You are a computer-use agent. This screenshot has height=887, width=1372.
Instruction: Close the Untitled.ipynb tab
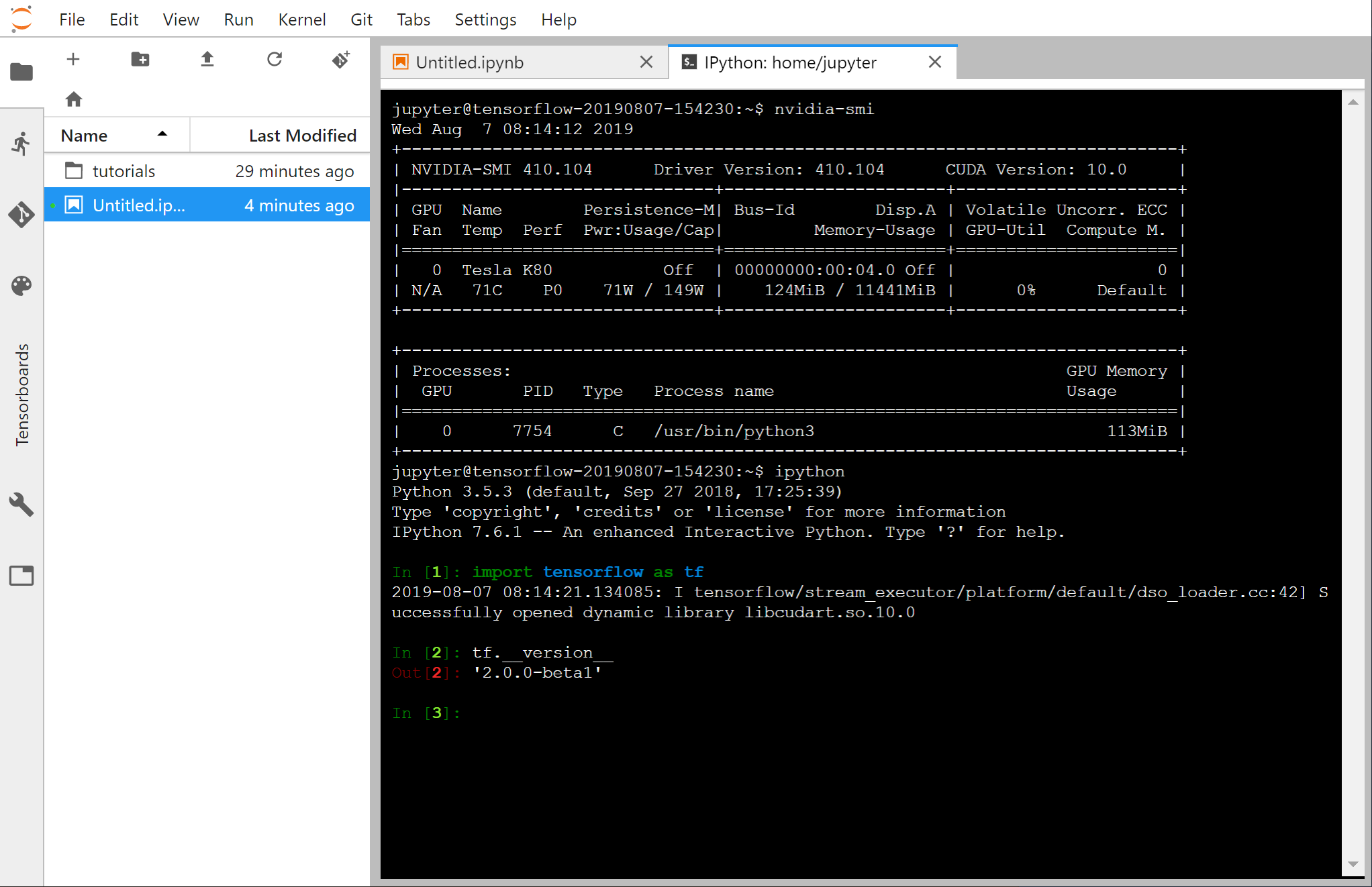click(646, 62)
